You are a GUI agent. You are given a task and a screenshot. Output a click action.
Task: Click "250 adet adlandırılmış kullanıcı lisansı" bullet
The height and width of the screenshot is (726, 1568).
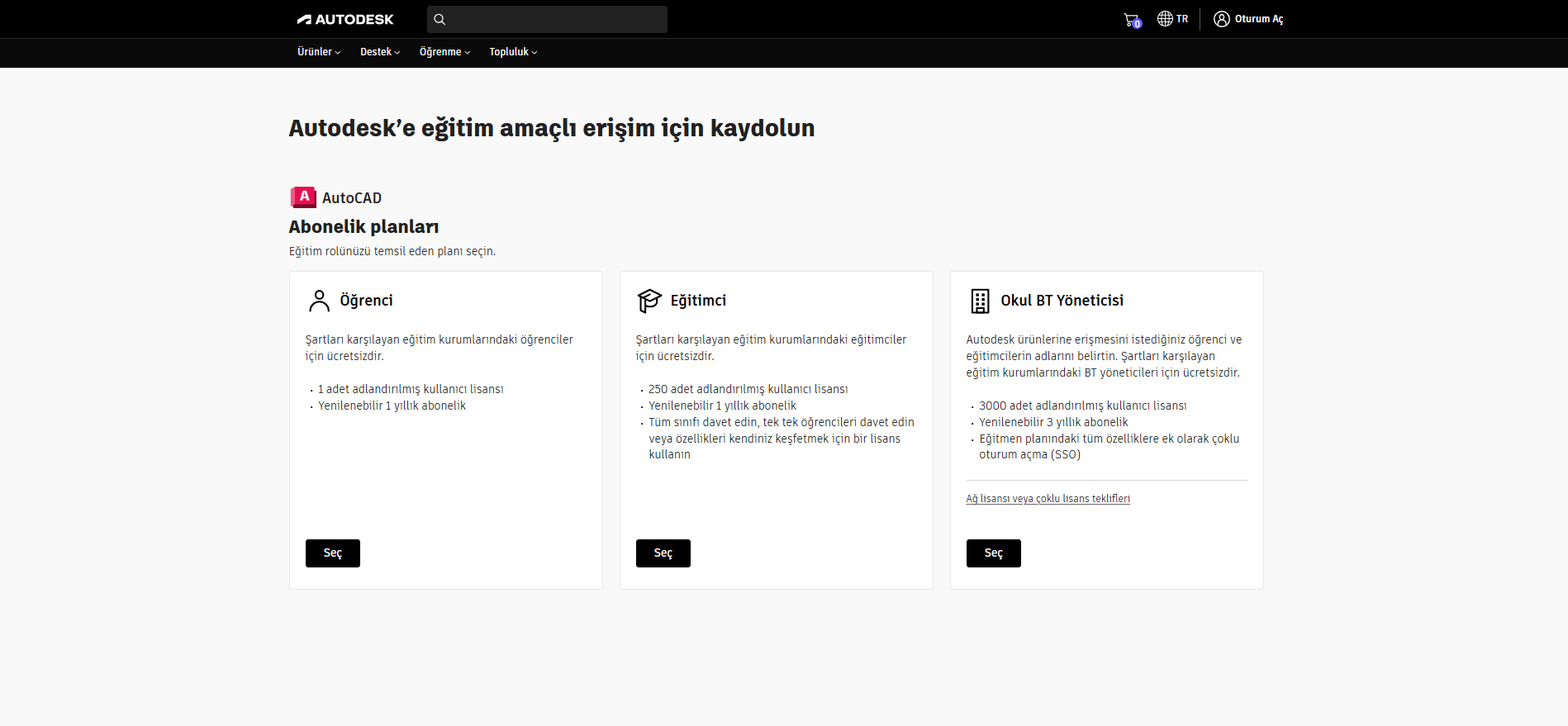click(748, 389)
